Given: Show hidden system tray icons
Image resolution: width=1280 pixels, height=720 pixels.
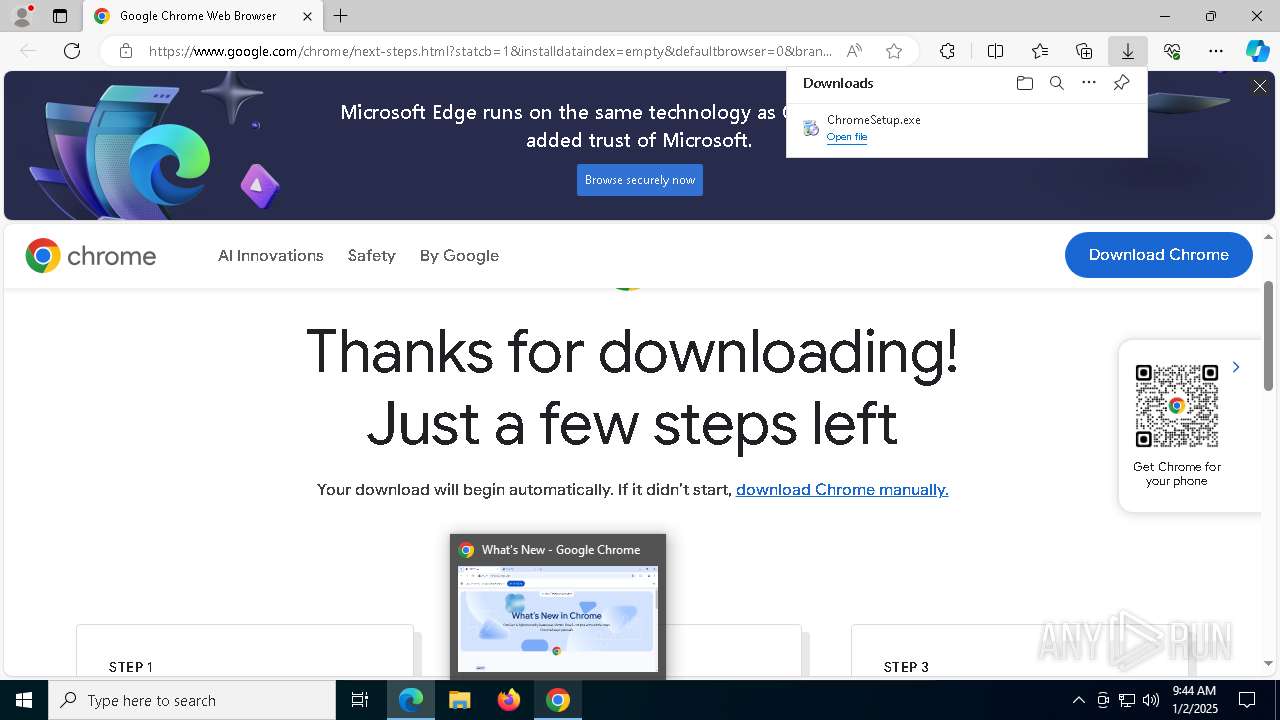Looking at the screenshot, I should (x=1078, y=700).
